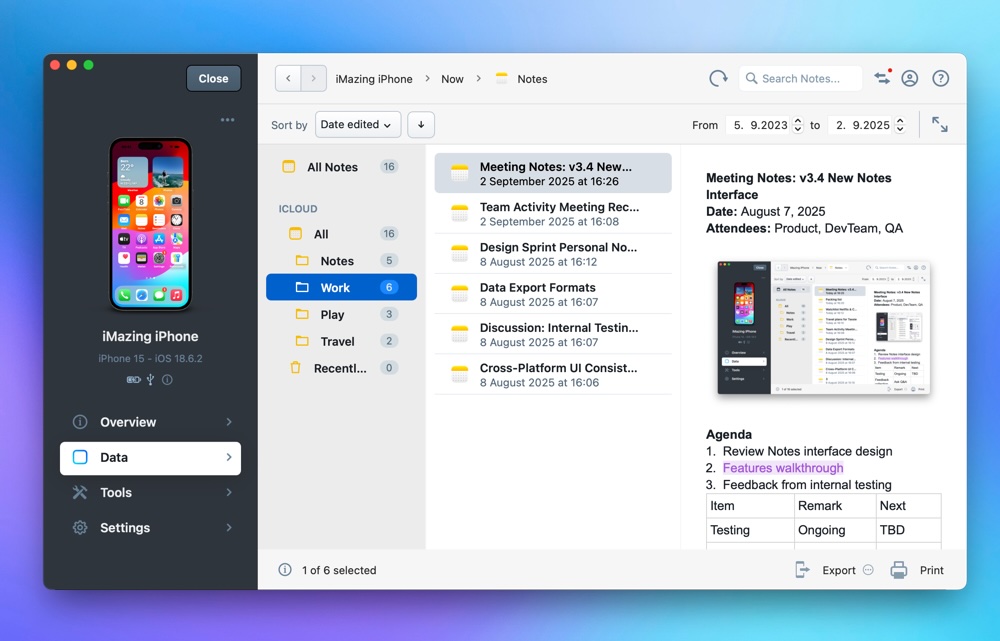Select the All Notes item
The height and width of the screenshot is (641, 1000).
coord(341,166)
